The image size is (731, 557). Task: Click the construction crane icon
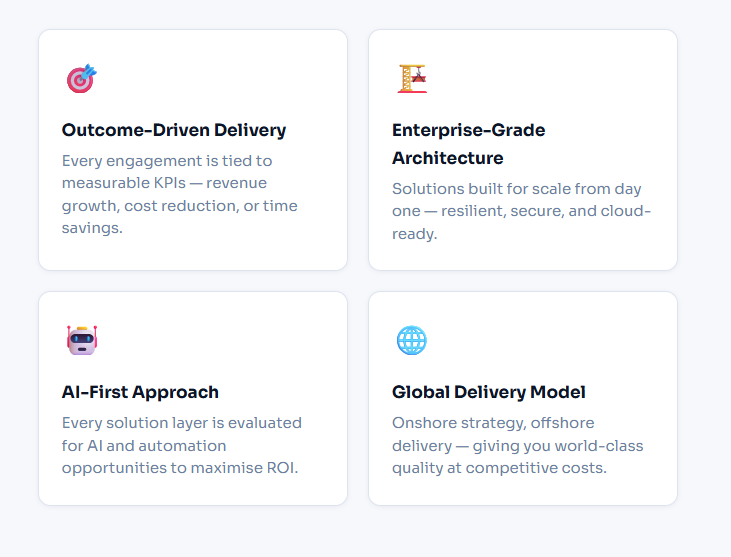(x=411, y=78)
